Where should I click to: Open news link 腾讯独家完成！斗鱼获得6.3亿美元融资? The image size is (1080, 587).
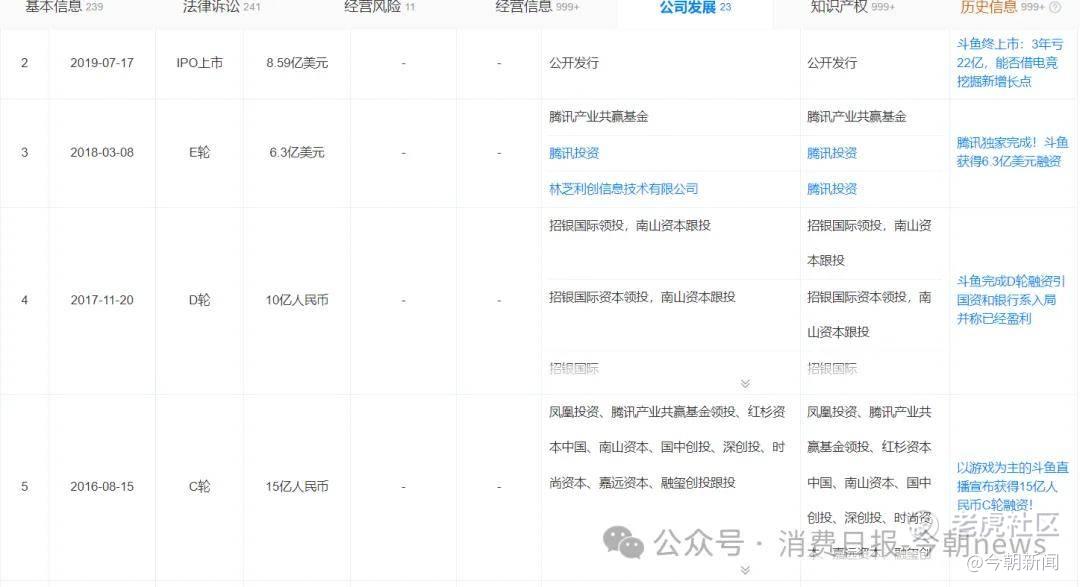[1012, 152]
